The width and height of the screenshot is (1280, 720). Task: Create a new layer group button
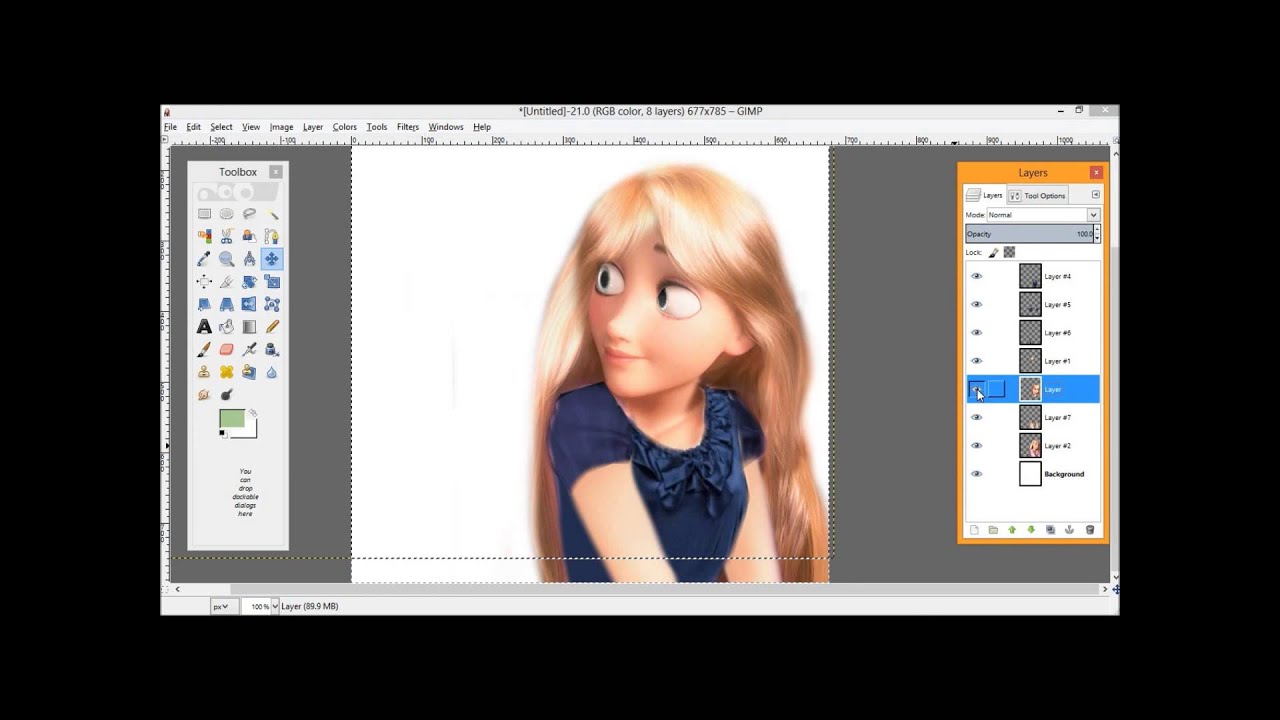click(993, 530)
